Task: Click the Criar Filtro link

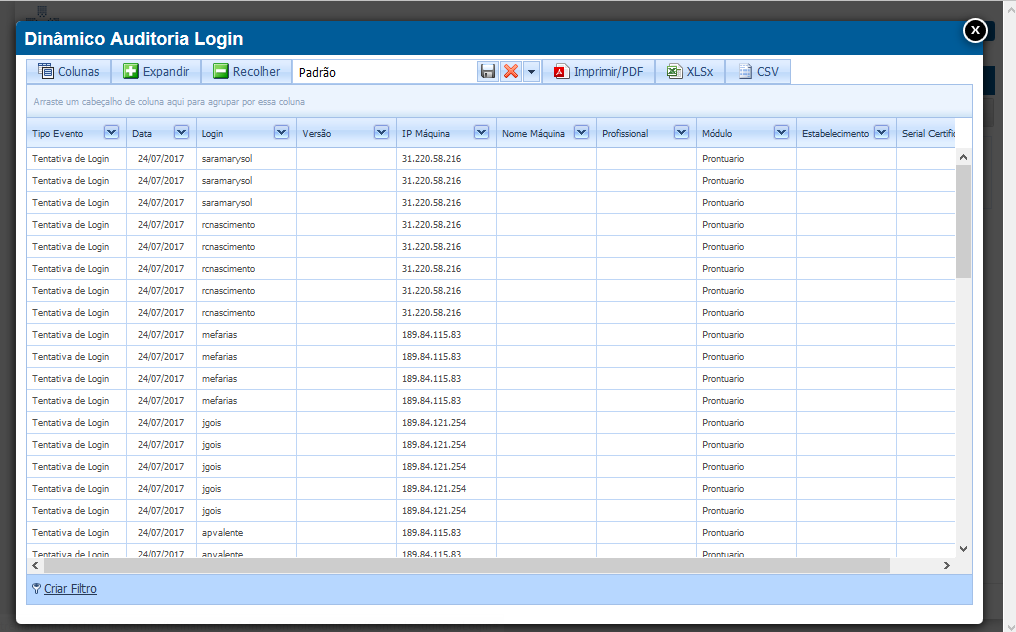Action: pos(70,589)
